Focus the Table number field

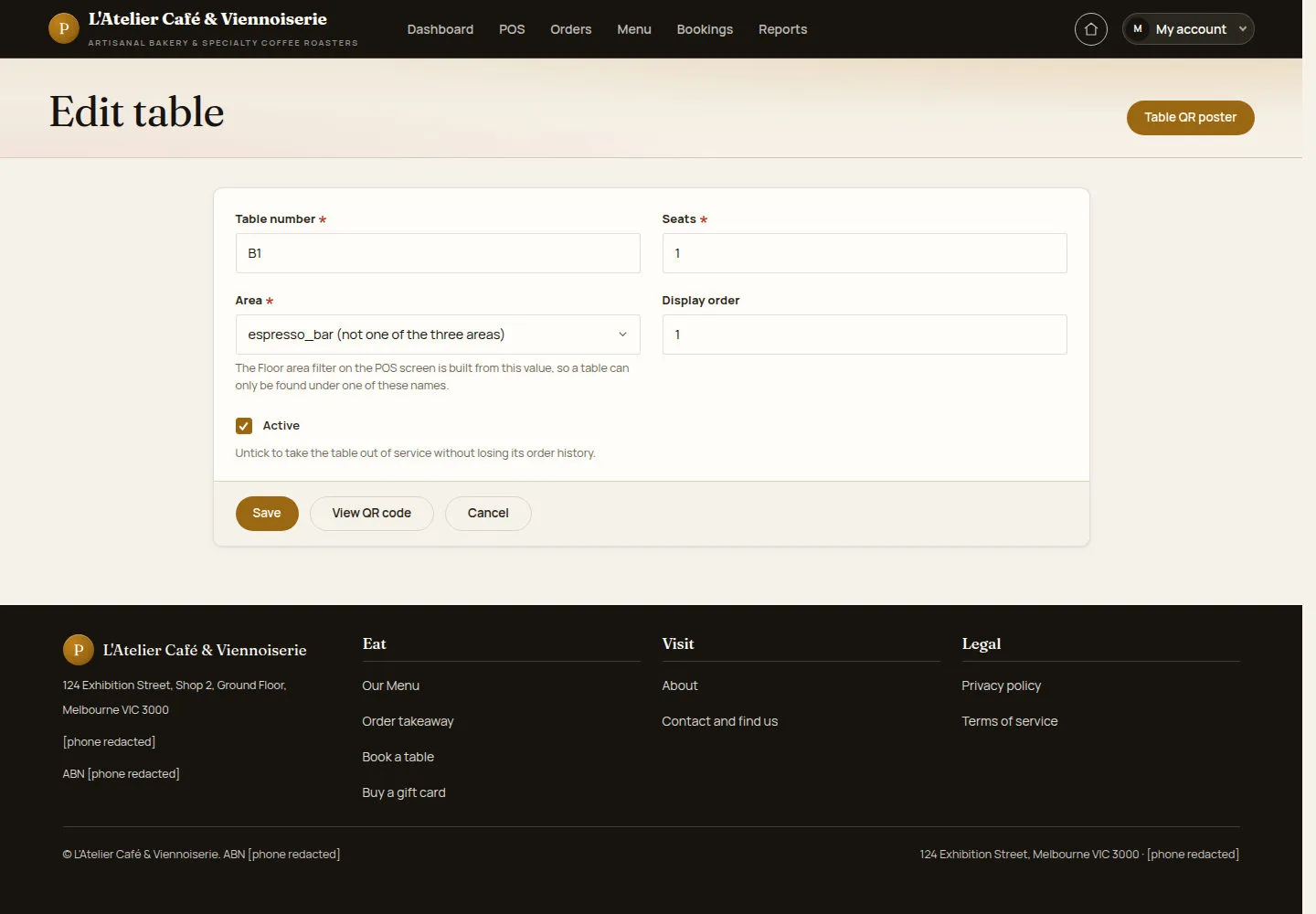[x=438, y=253]
